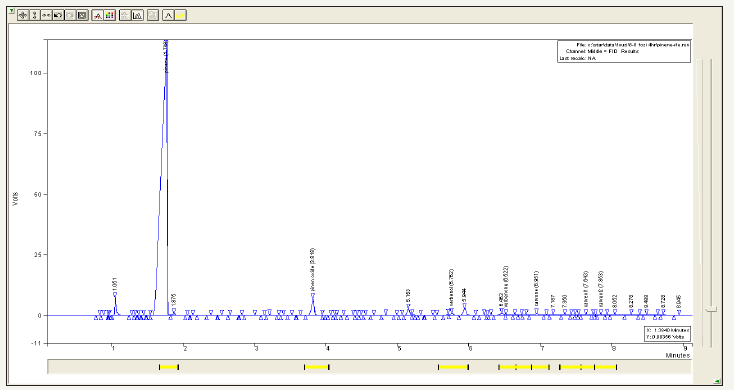734x390 pixels.
Task: Click the left vertical slider track
Action: click(x=698, y=202)
